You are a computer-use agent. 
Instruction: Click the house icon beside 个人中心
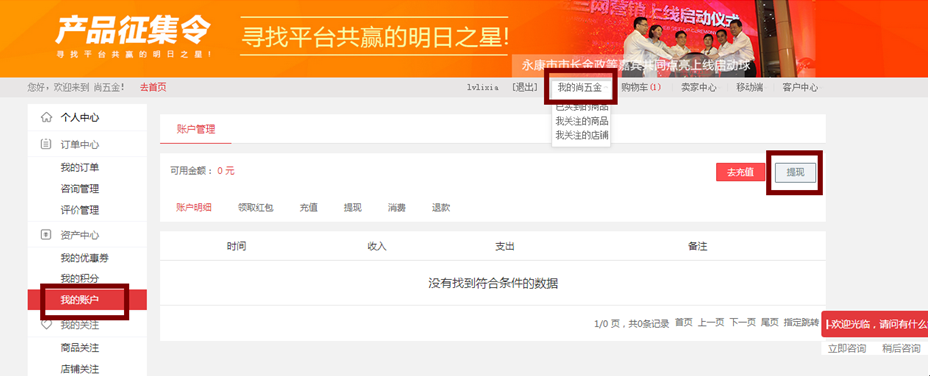click(46, 117)
